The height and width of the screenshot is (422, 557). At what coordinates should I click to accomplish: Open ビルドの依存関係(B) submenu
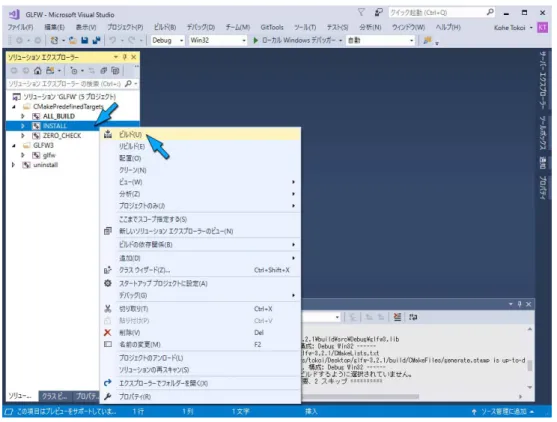click(x=200, y=244)
